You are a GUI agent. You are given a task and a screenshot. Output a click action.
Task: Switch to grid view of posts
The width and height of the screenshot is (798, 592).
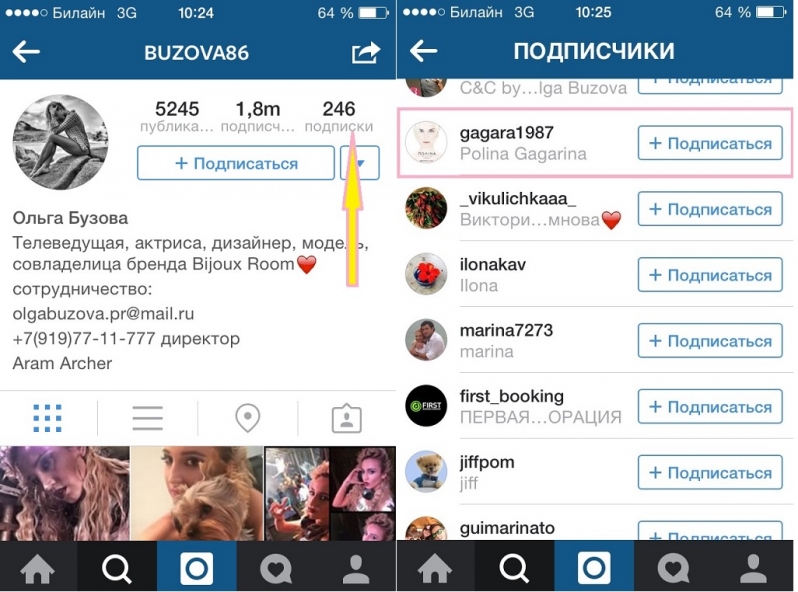click(47, 418)
